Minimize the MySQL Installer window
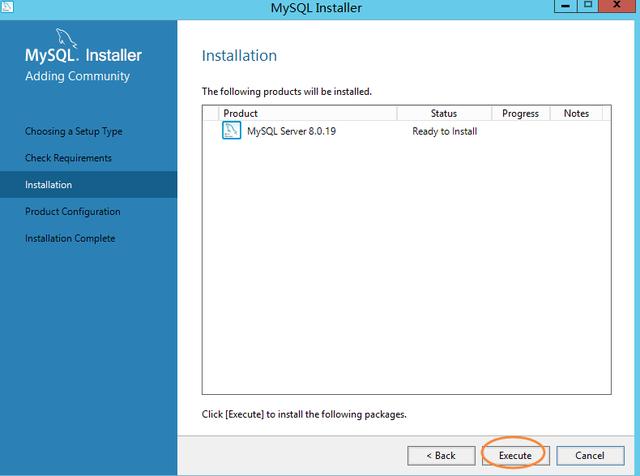640x476 pixels. 565,6
